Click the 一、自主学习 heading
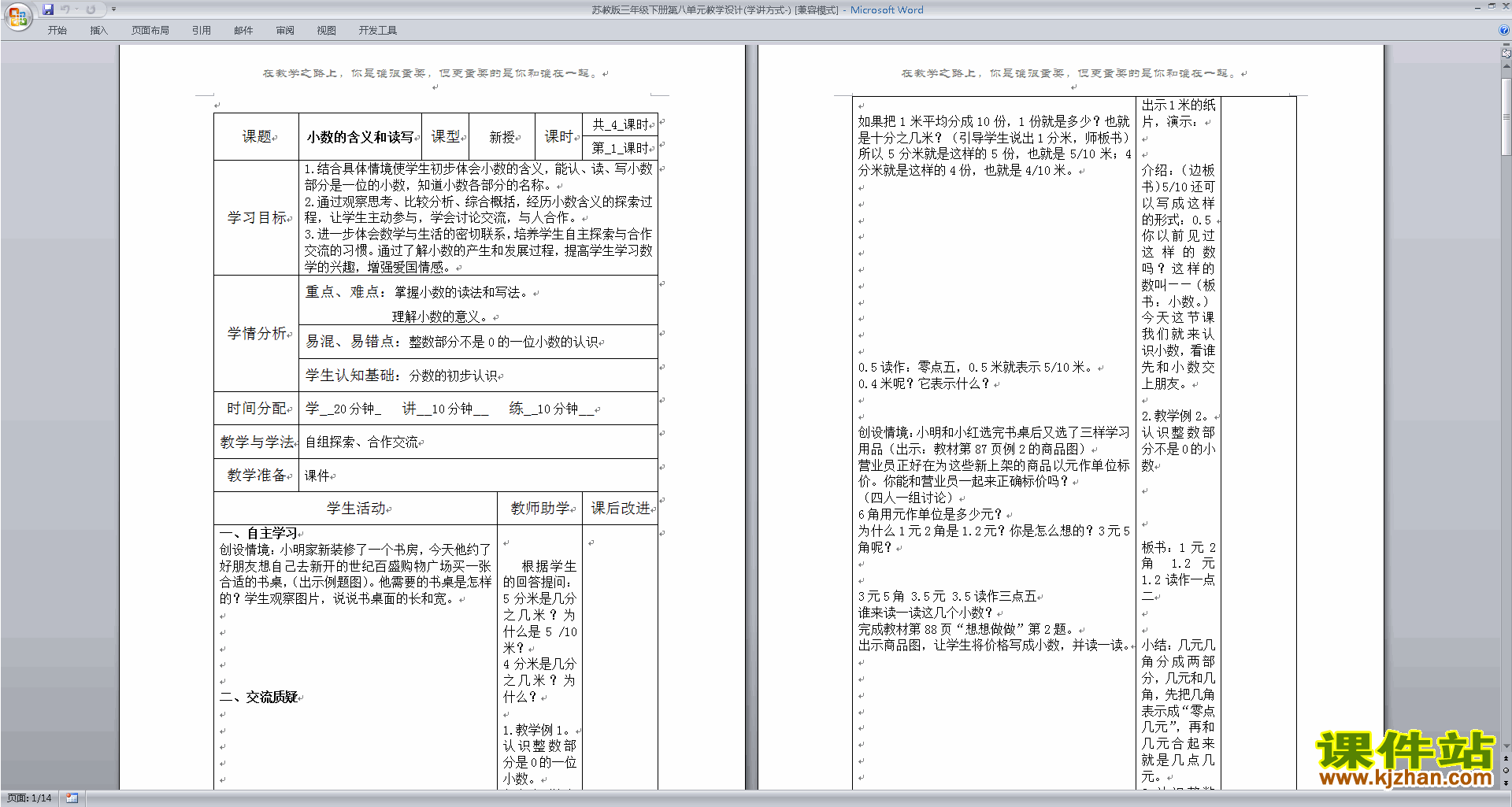 tap(259, 534)
